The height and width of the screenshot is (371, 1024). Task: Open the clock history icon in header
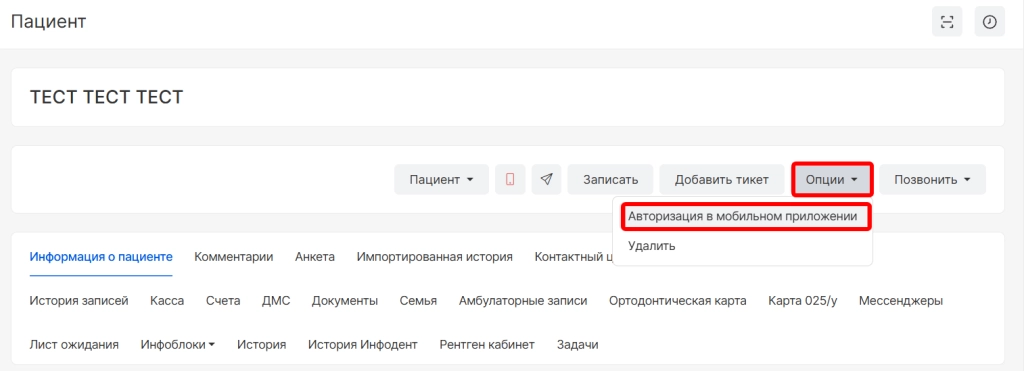click(x=989, y=22)
